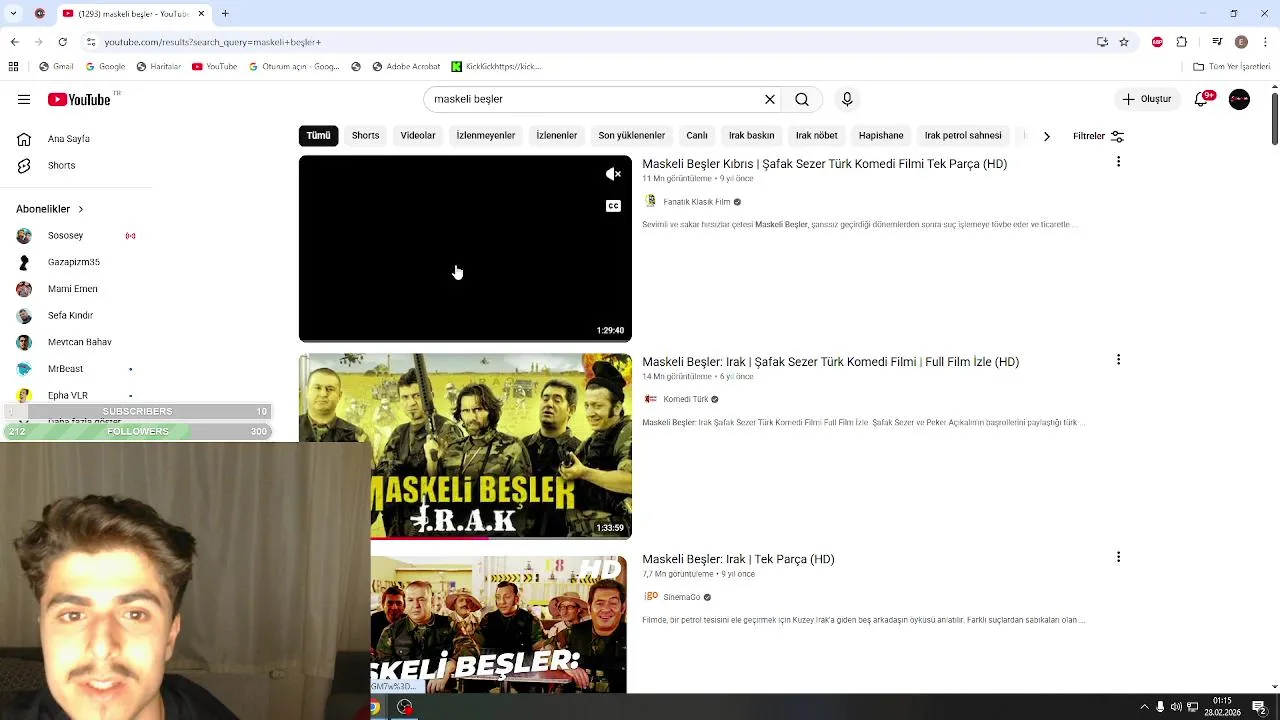Open Maskeli Beşler: Irak | Tek Parça title

[x=738, y=559]
